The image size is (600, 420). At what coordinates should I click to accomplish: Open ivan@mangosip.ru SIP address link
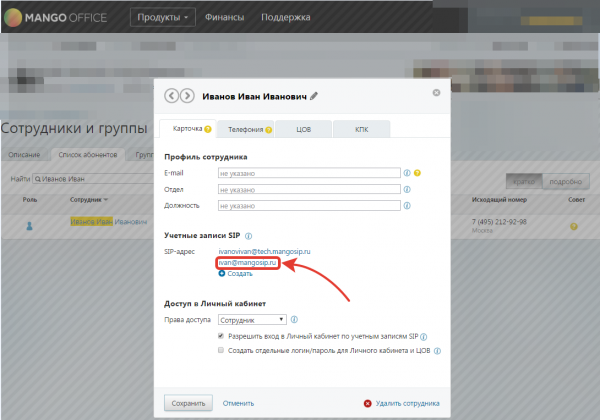248,263
